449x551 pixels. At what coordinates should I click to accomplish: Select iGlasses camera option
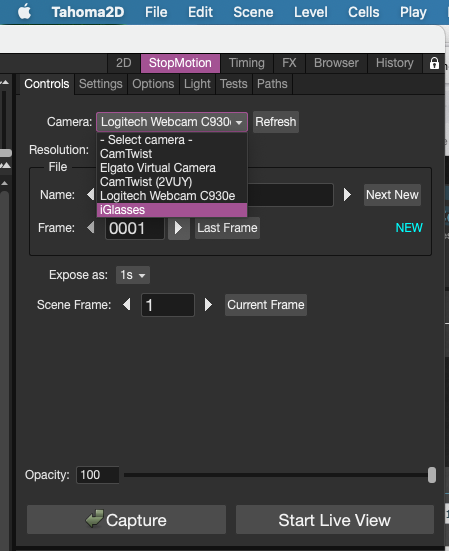(x=172, y=210)
